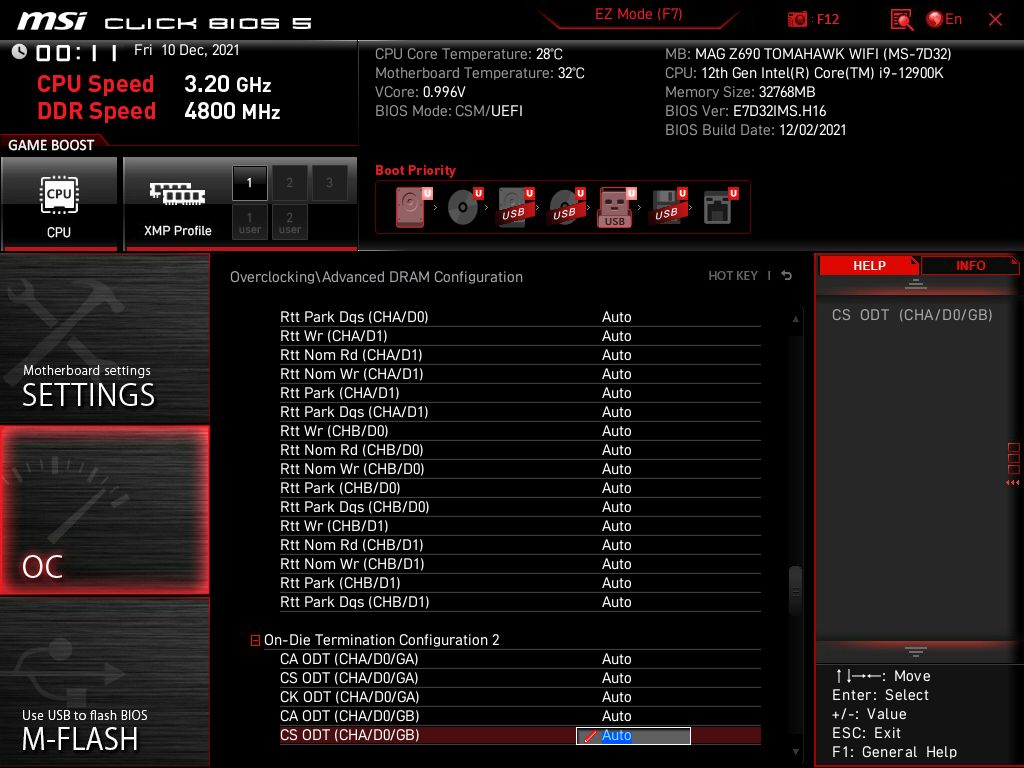Image resolution: width=1024 pixels, height=768 pixels.
Task: Select the Rtt Wr (CHB/D1) row
Action: click(x=520, y=526)
